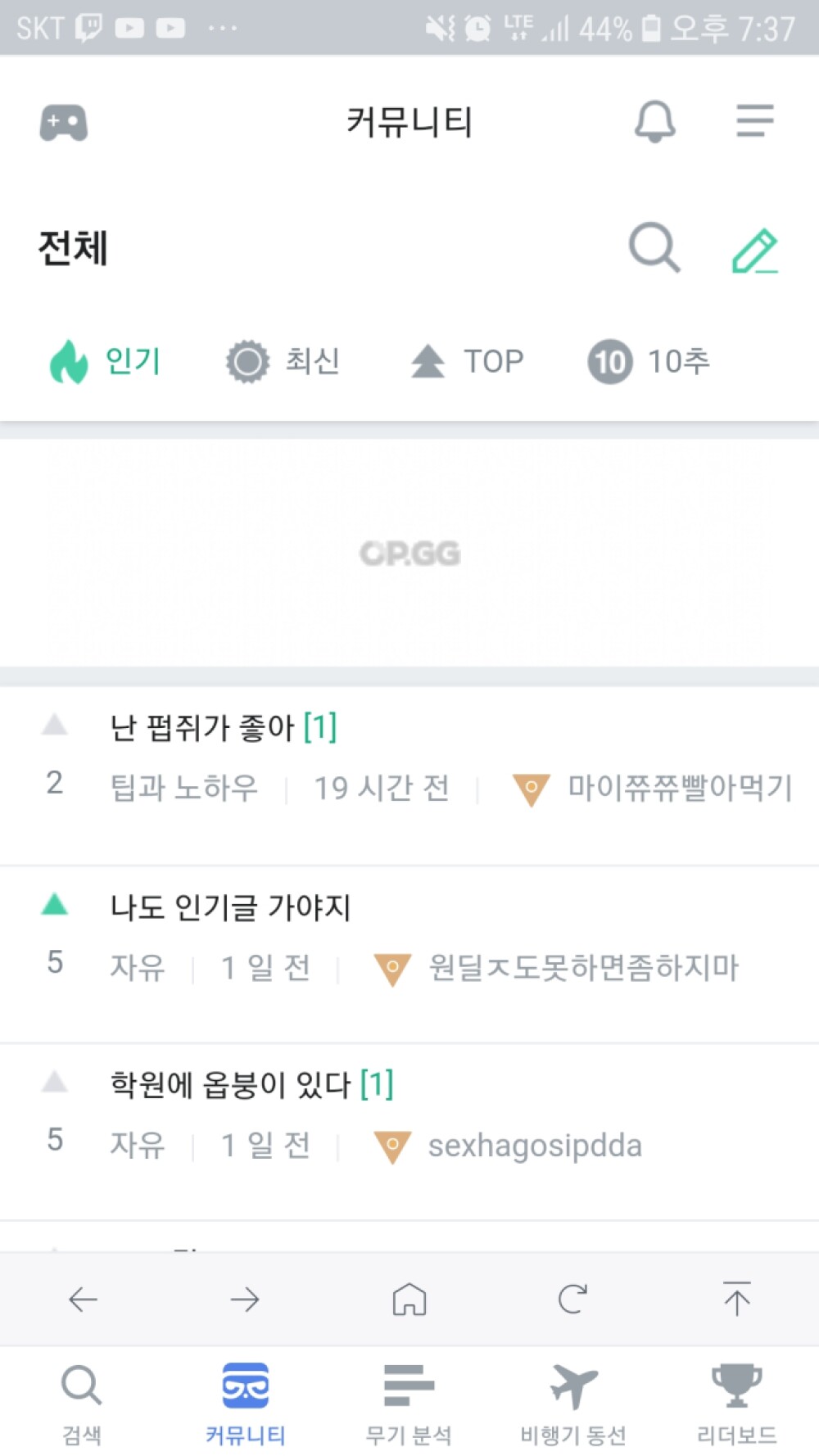Image resolution: width=819 pixels, height=1456 pixels.
Task: Open post titled 나도 인기글 가야지
Action: [x=231, y=907]
